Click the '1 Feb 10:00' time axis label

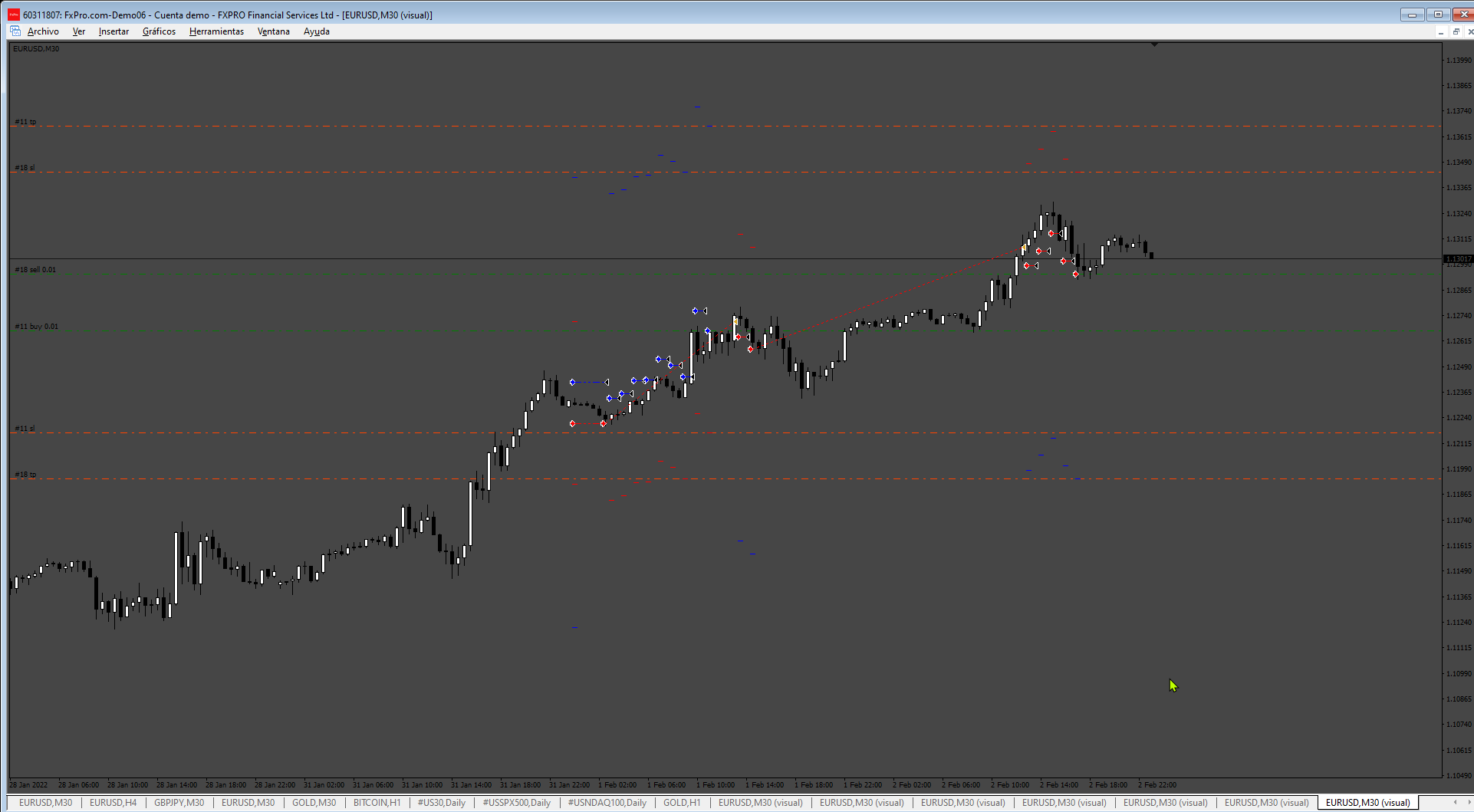coord(716,785)
